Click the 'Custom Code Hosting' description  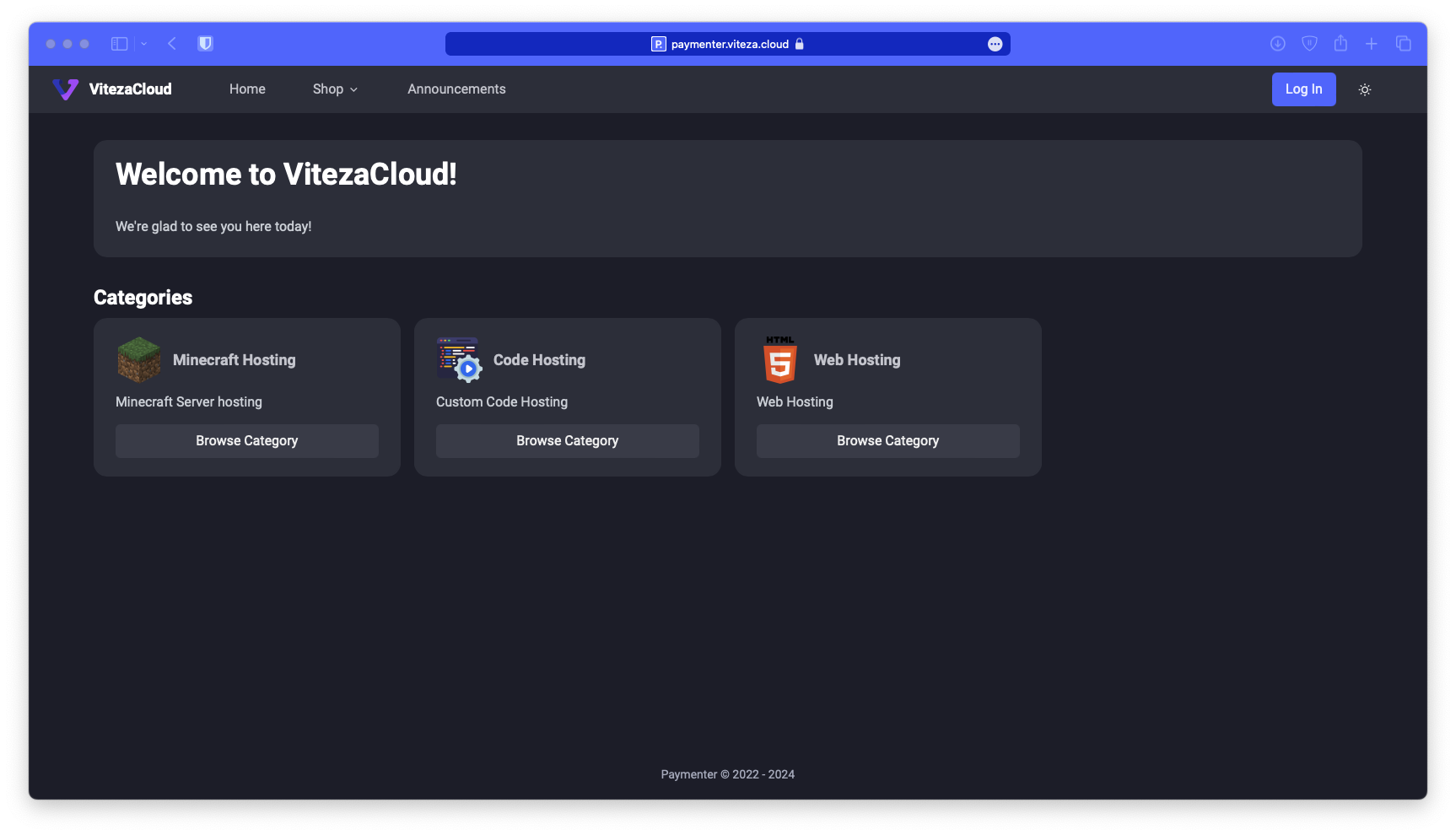502,402
